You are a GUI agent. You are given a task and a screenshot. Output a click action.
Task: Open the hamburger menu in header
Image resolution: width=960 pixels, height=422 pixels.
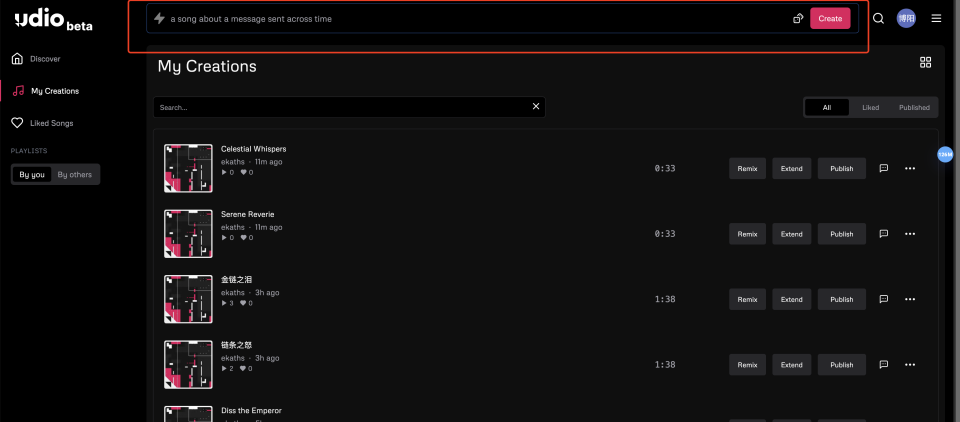point(936,18)
